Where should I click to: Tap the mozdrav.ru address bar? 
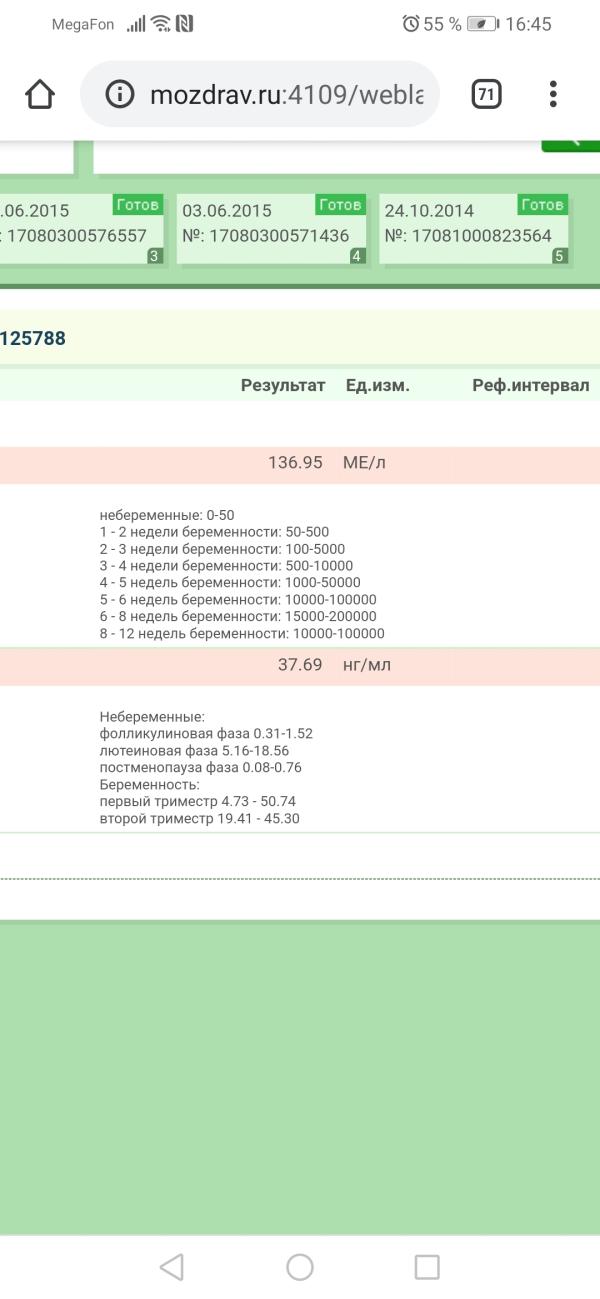pos(260,94)
